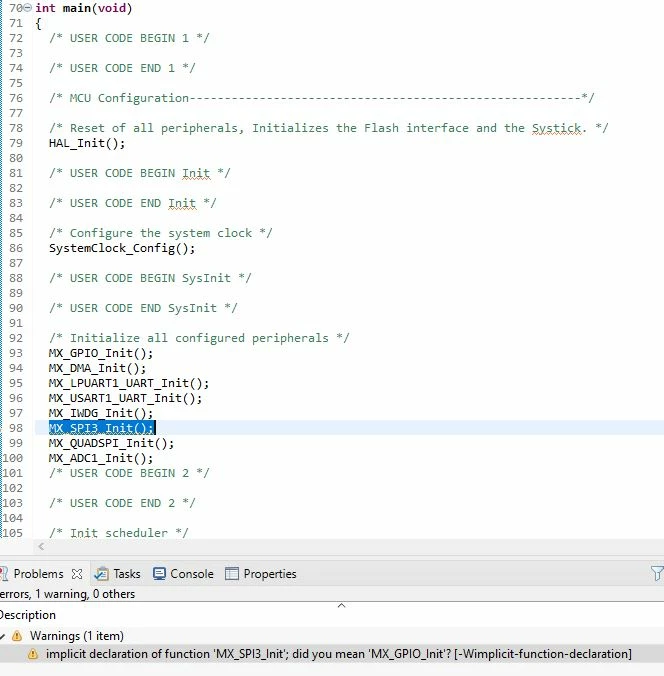This screenshot has width=664, height=676.
Task: Click the USER CODE END SysInit comment
Action: pos(143,308)
